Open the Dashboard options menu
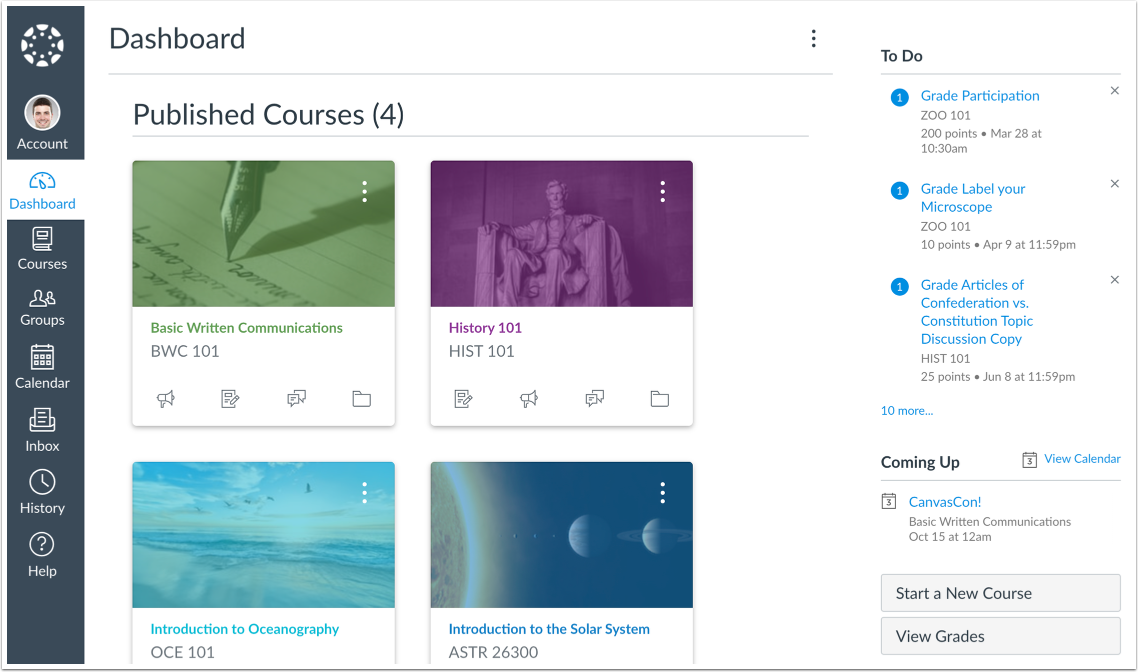This screenshot has height=672, width=1138. coord(813,38)
